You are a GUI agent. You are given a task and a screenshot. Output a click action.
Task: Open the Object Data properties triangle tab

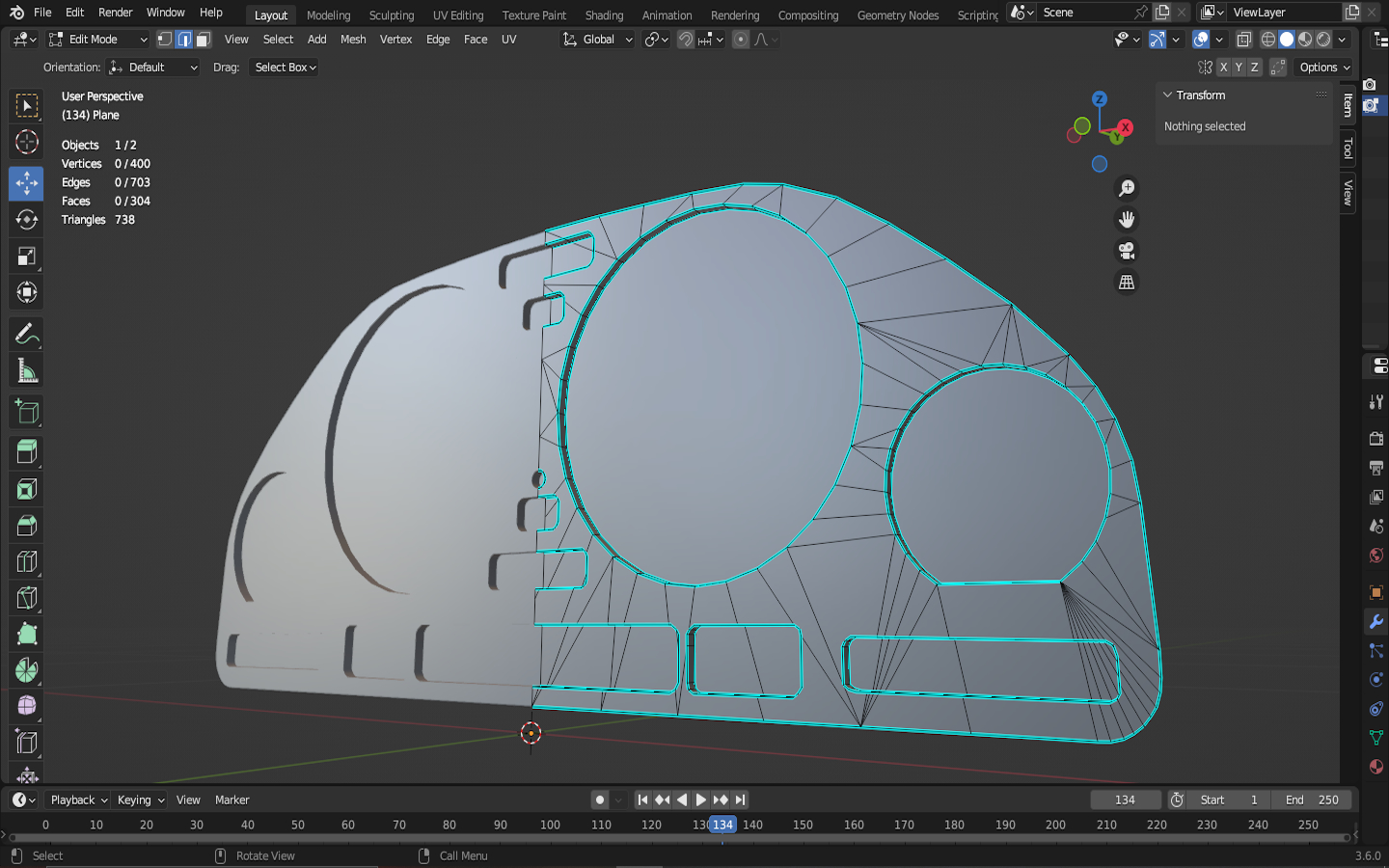(1376, 738)
